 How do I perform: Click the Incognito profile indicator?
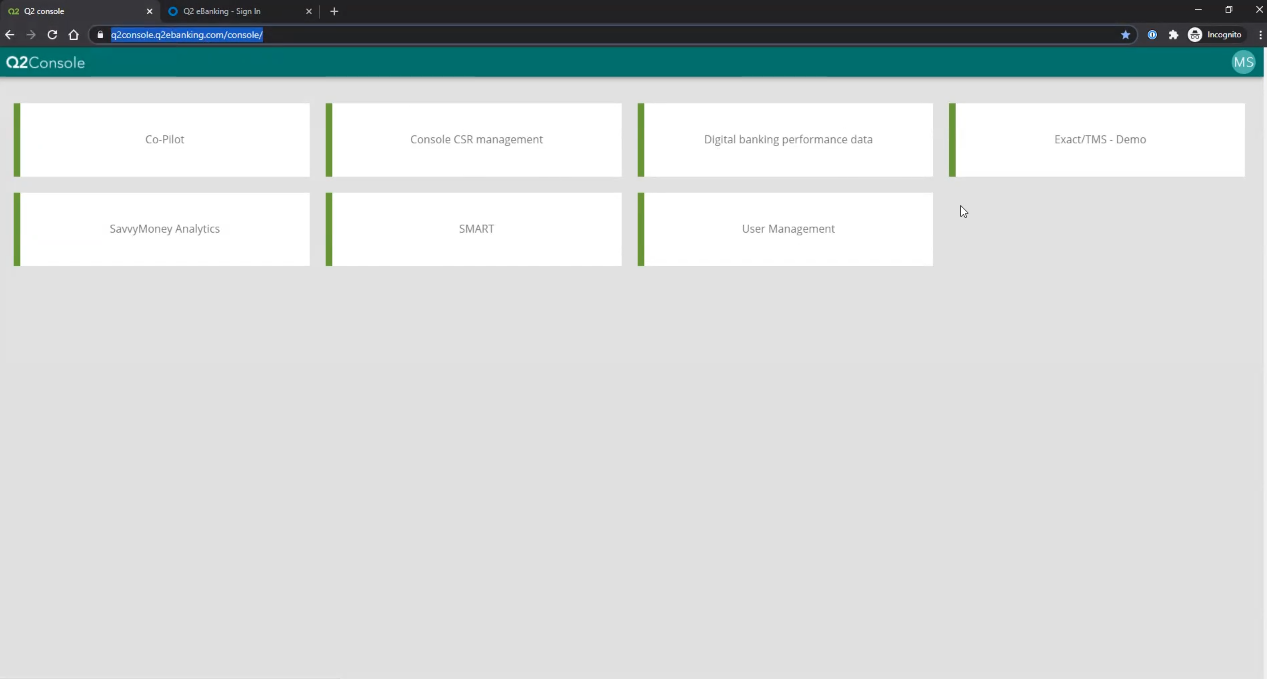[1215, 35]
